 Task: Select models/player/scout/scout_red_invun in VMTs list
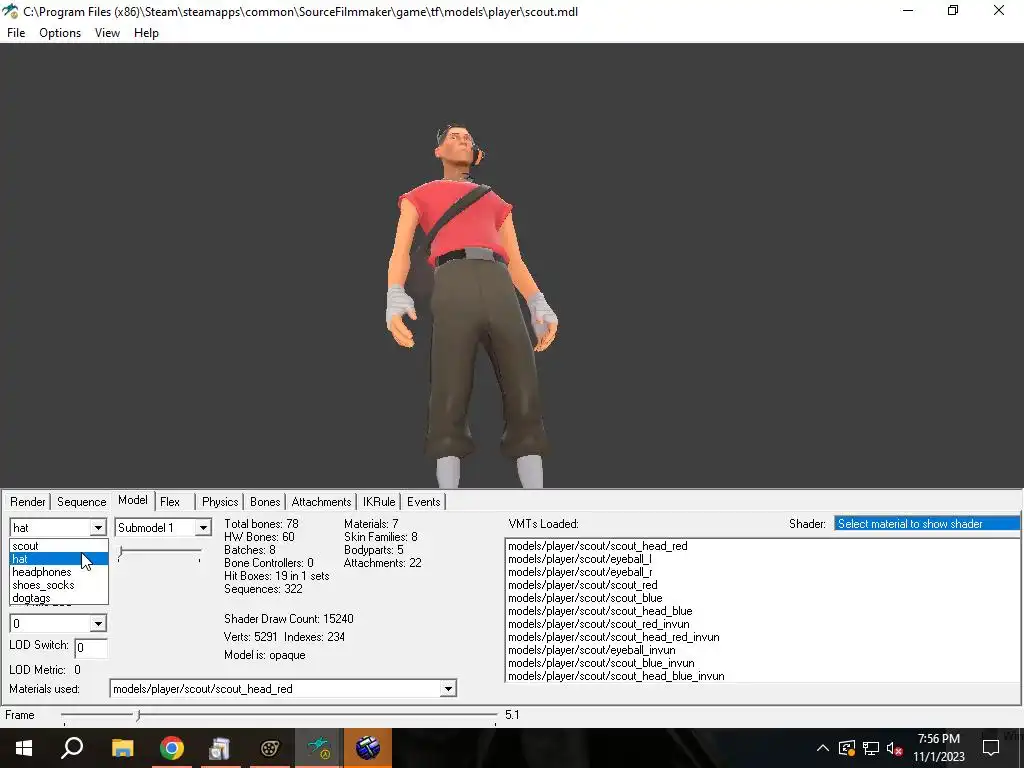tap(599, 624)
